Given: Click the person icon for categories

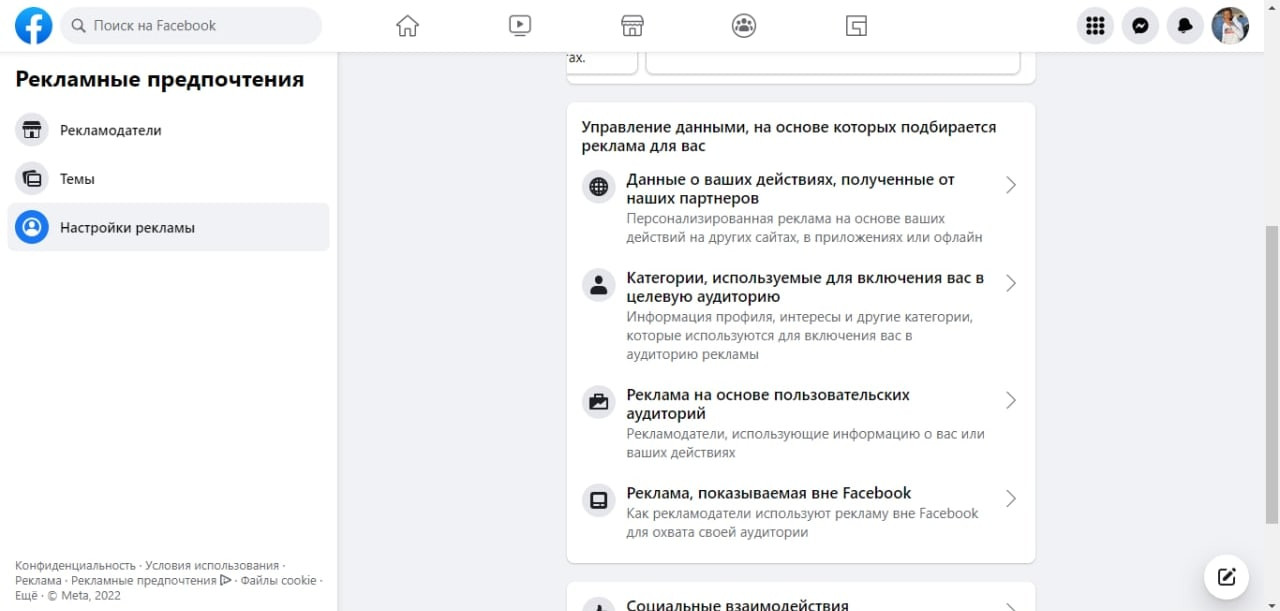Looking at the screenshot, I should click(x=599, y=285).
